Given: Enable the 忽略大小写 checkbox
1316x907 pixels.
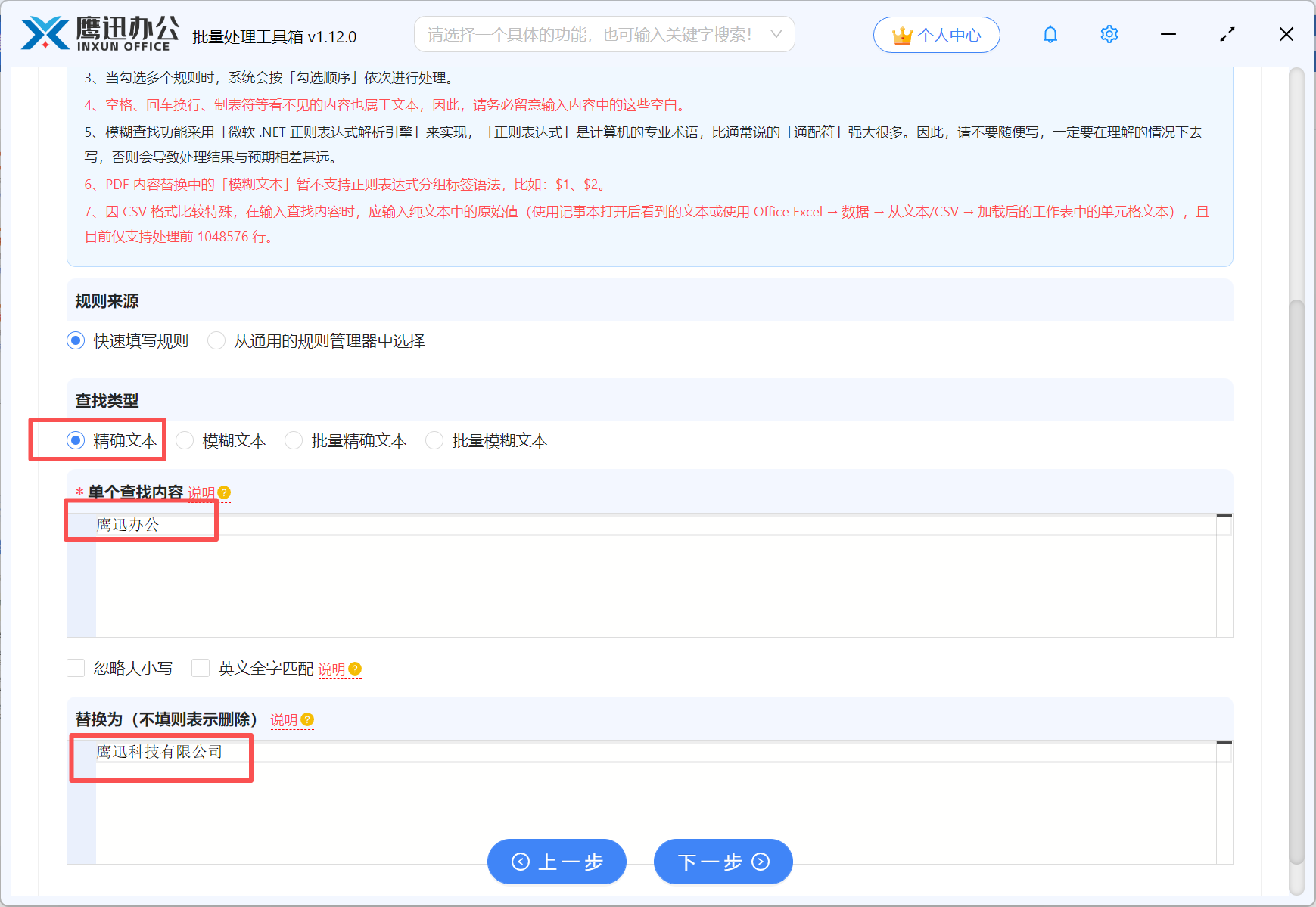Looking at the screenshot, I should pos(76,668).
